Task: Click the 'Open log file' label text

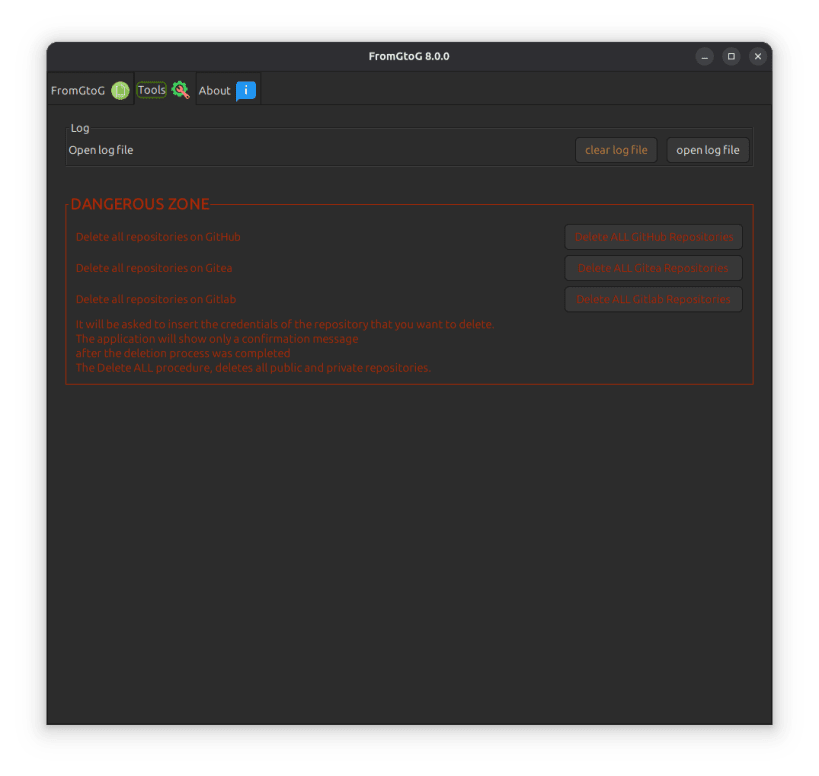Action: (101, 150)
